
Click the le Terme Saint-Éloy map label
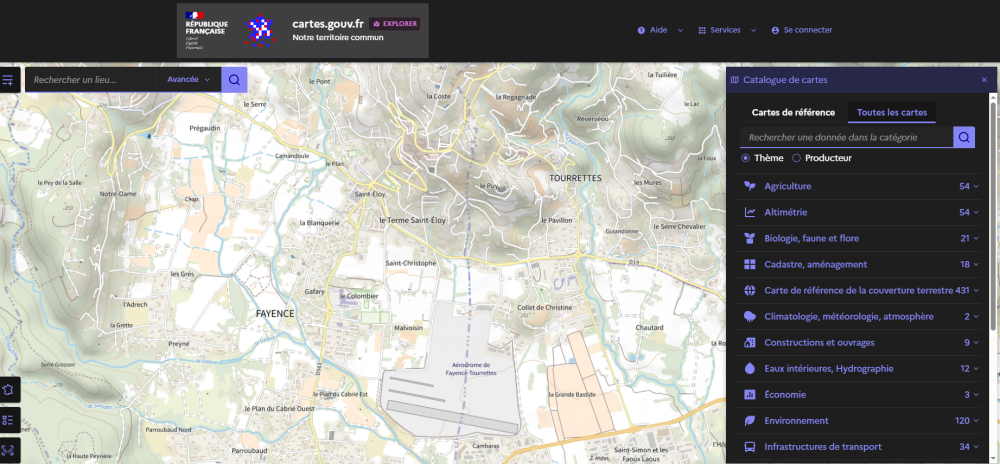[413, 220]
